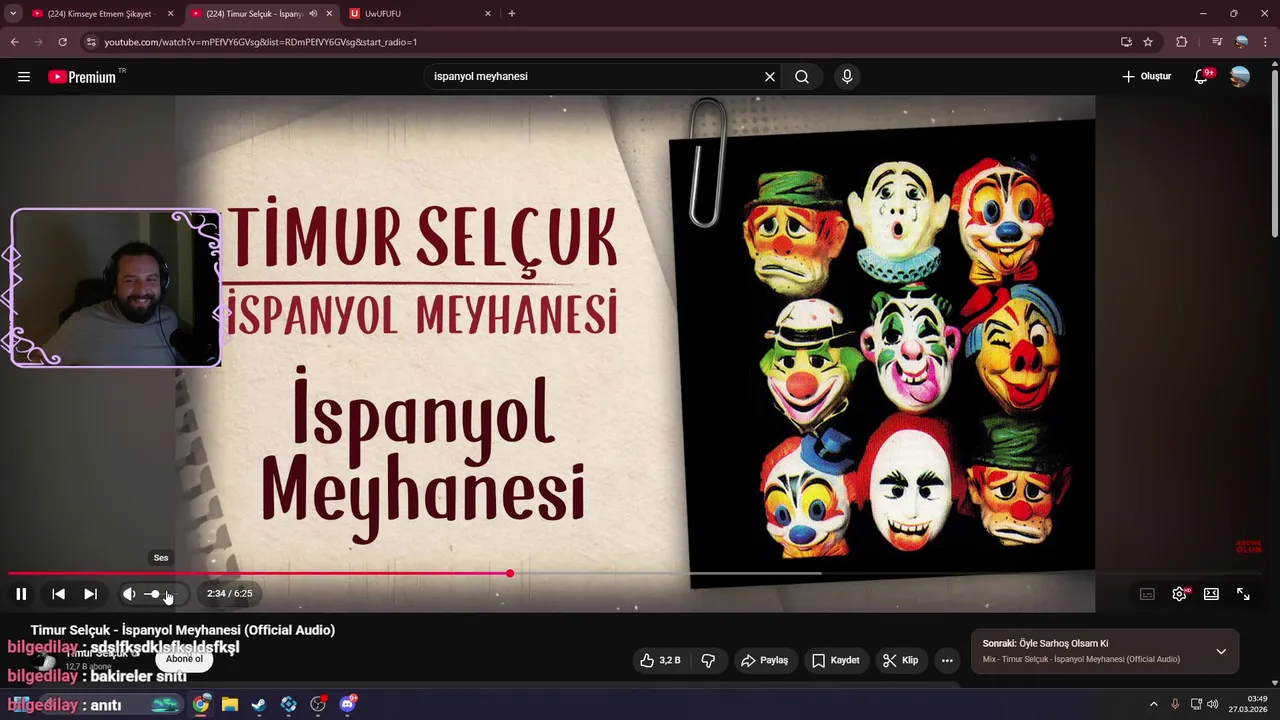
Task: Run search with the magnifier button
Action: 802,77
